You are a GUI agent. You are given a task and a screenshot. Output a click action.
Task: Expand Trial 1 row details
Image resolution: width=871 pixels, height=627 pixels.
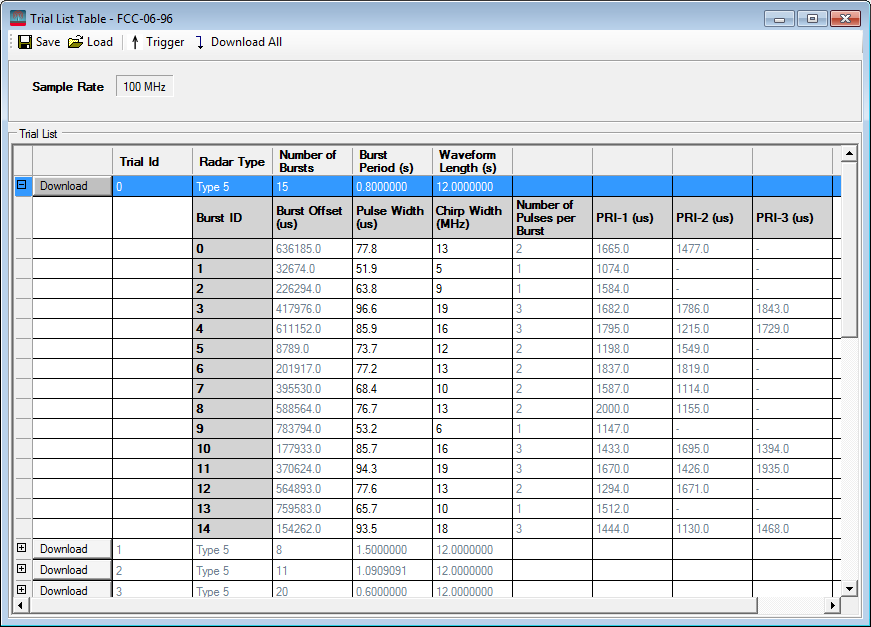click(x=22, y=548)
